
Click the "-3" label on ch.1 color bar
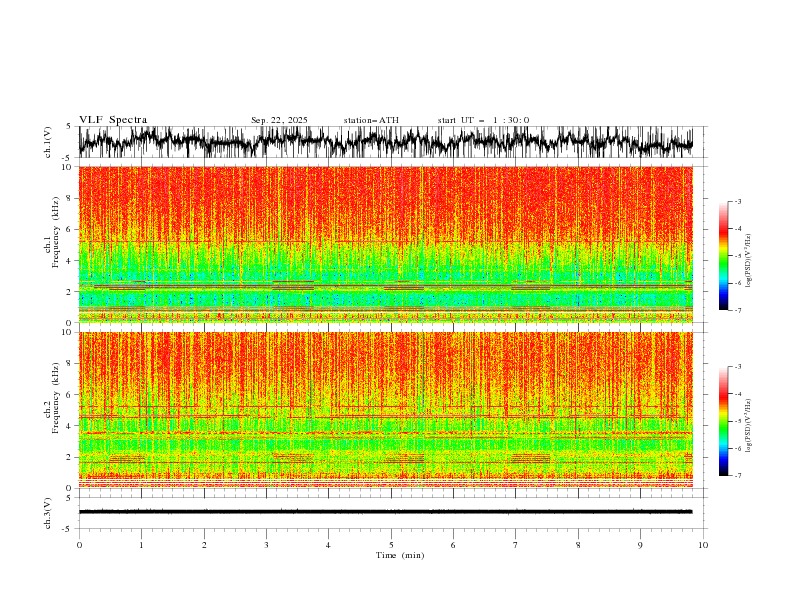tap(738, 201)
